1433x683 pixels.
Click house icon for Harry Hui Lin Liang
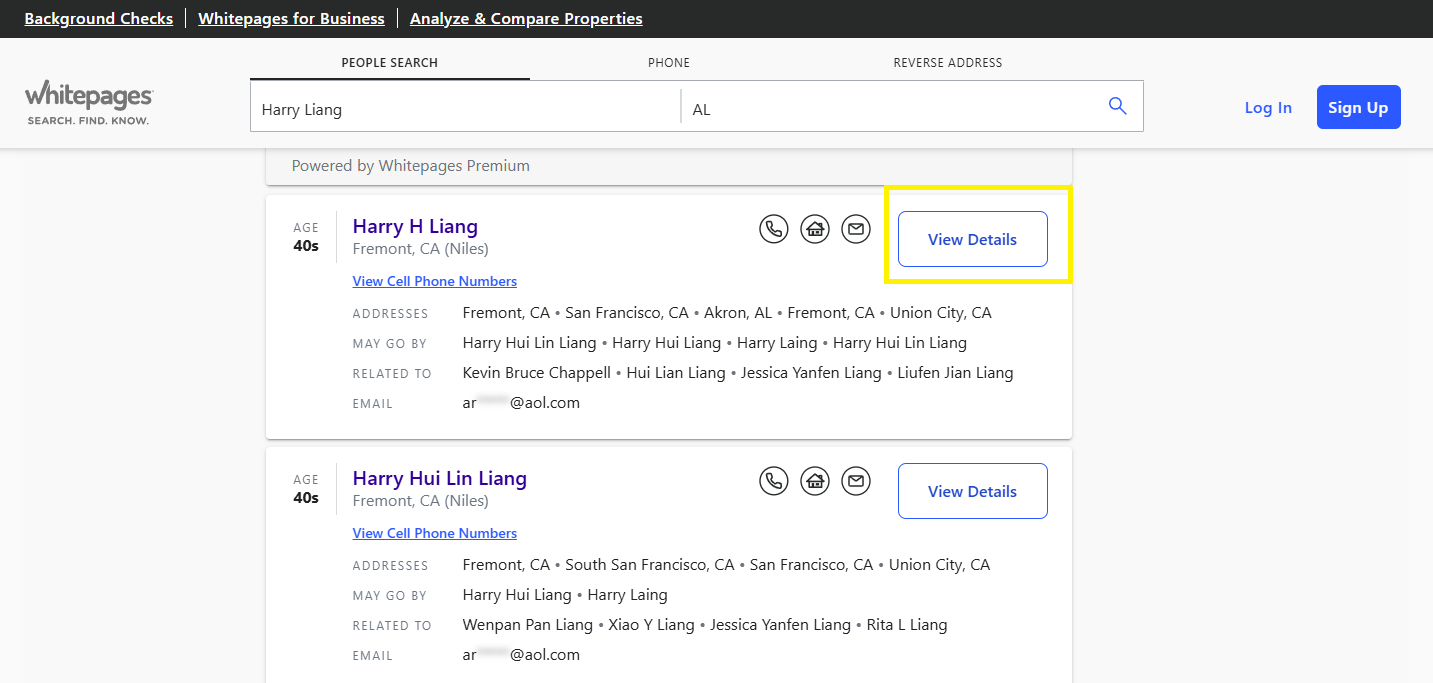pos(815,482)
